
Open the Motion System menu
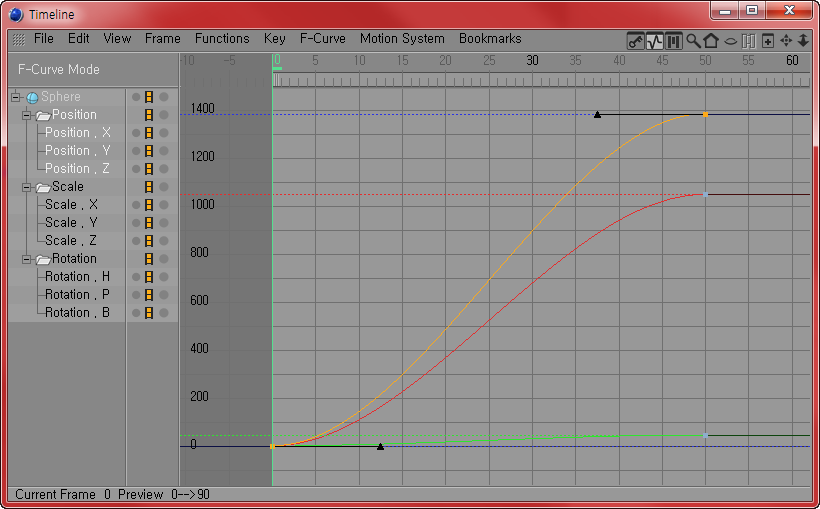[x=402, y=39]
